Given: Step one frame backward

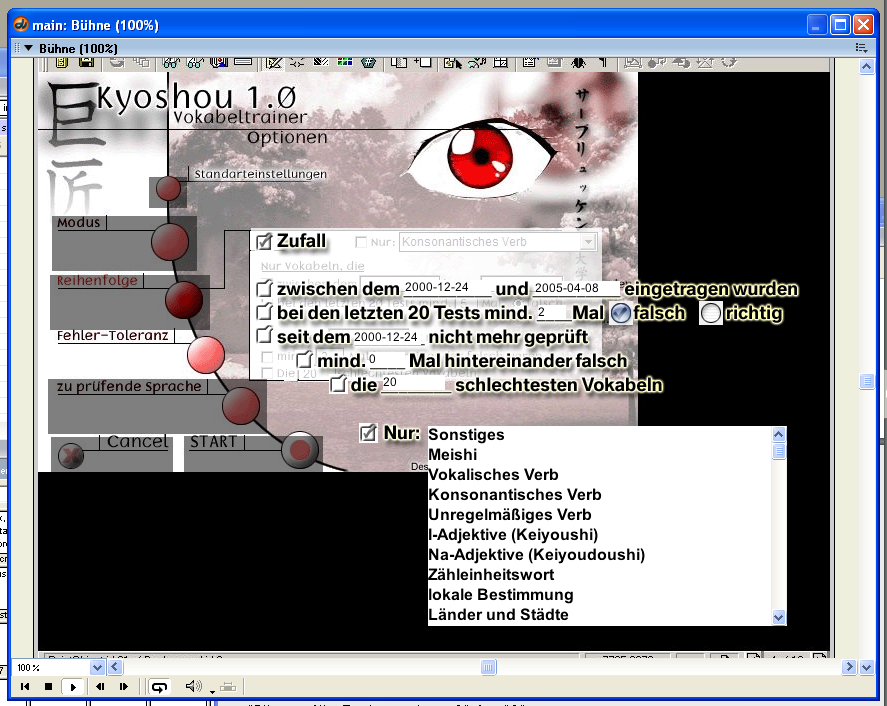Looking at the screenshot, I should click(x=100, y=687).
